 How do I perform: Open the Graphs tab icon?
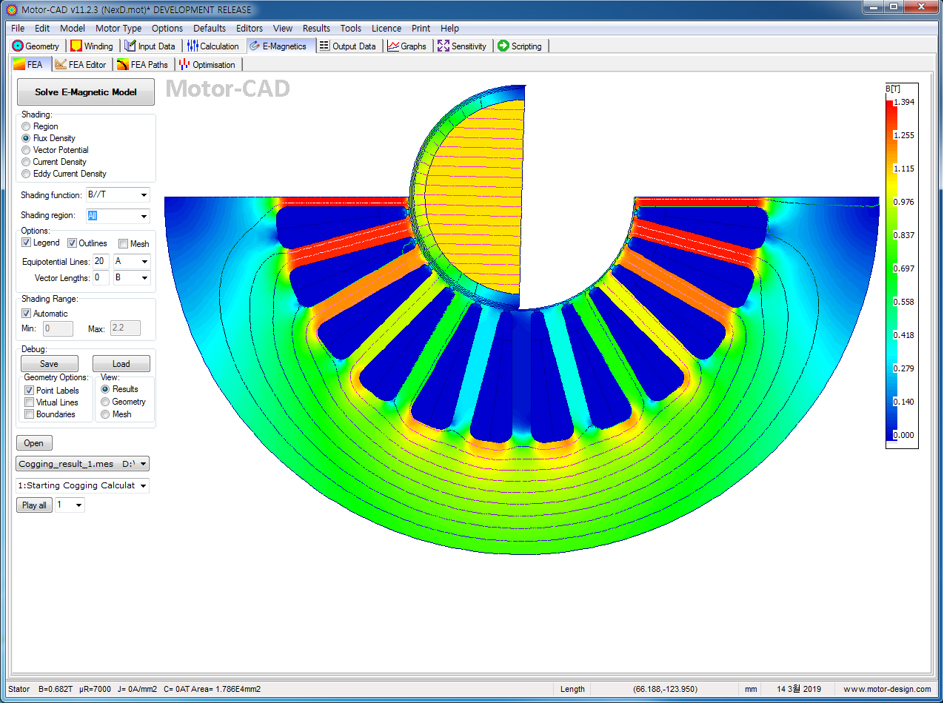coord(393,46)
